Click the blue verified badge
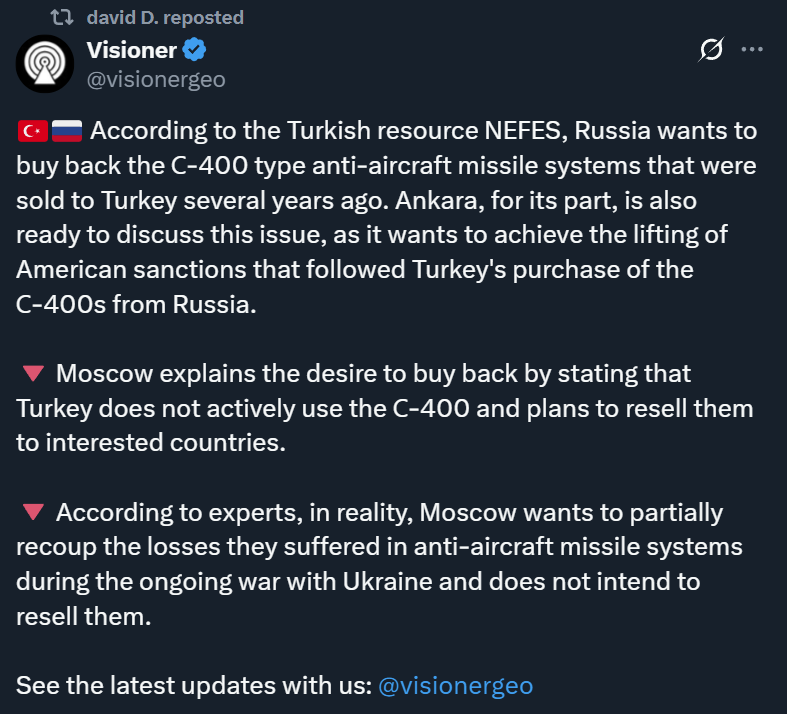787x714 pixels. 197,51
